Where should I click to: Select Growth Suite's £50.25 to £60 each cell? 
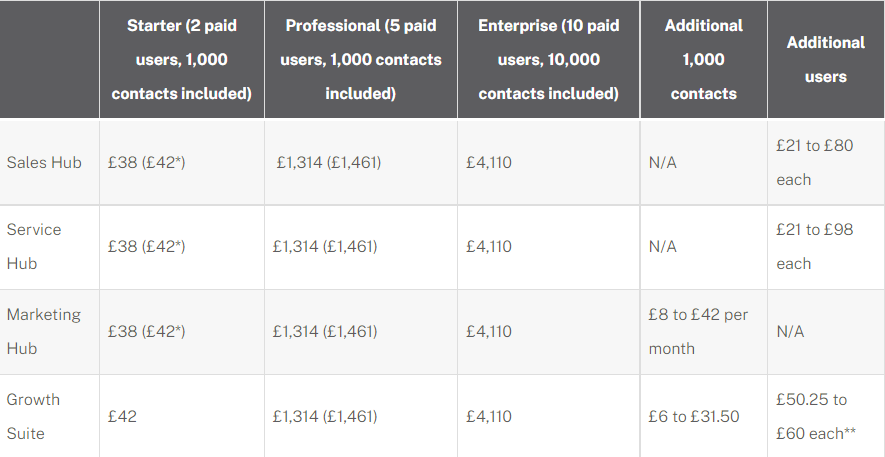[x=816, y=416]
